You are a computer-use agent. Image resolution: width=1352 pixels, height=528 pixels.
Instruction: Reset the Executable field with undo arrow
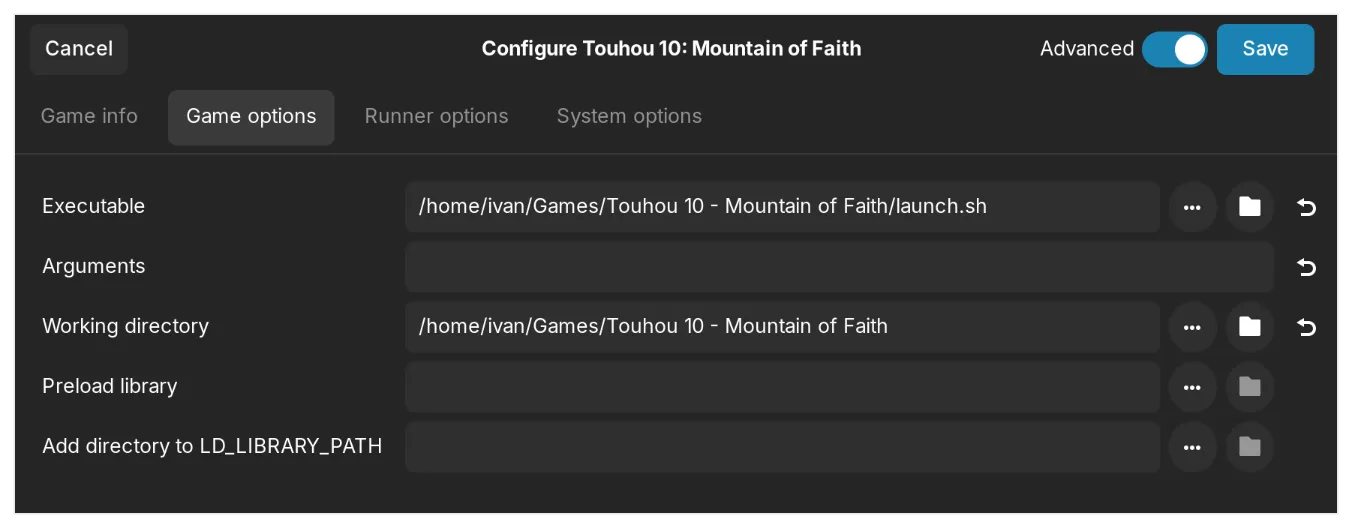[1306, 207]
